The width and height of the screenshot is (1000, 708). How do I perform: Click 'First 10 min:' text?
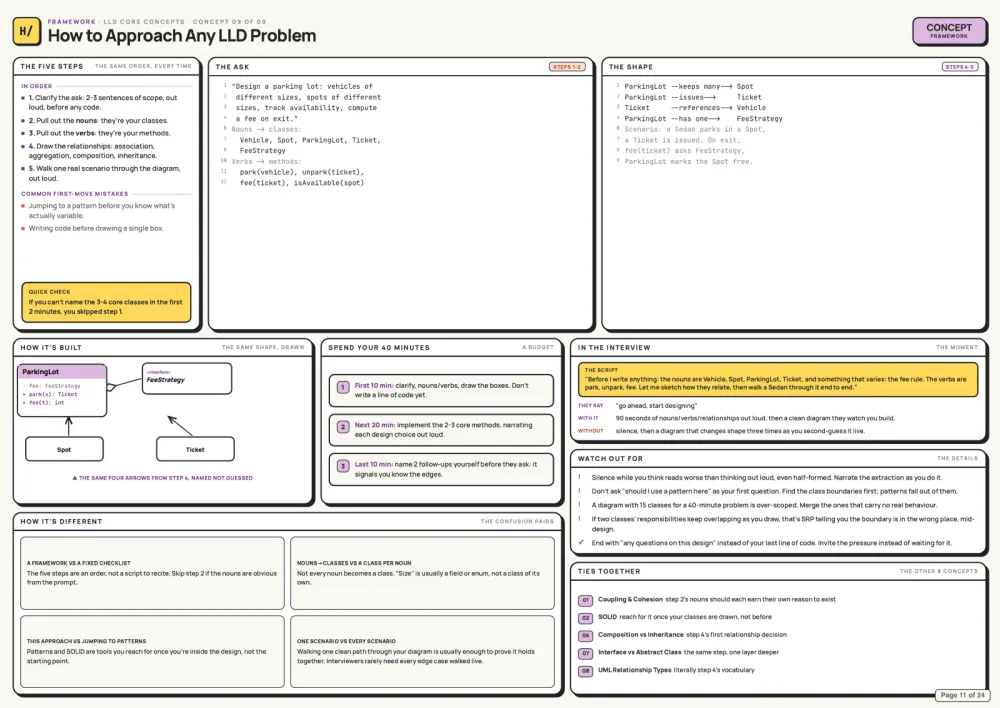pyautogui.click(x=374, y=385)
